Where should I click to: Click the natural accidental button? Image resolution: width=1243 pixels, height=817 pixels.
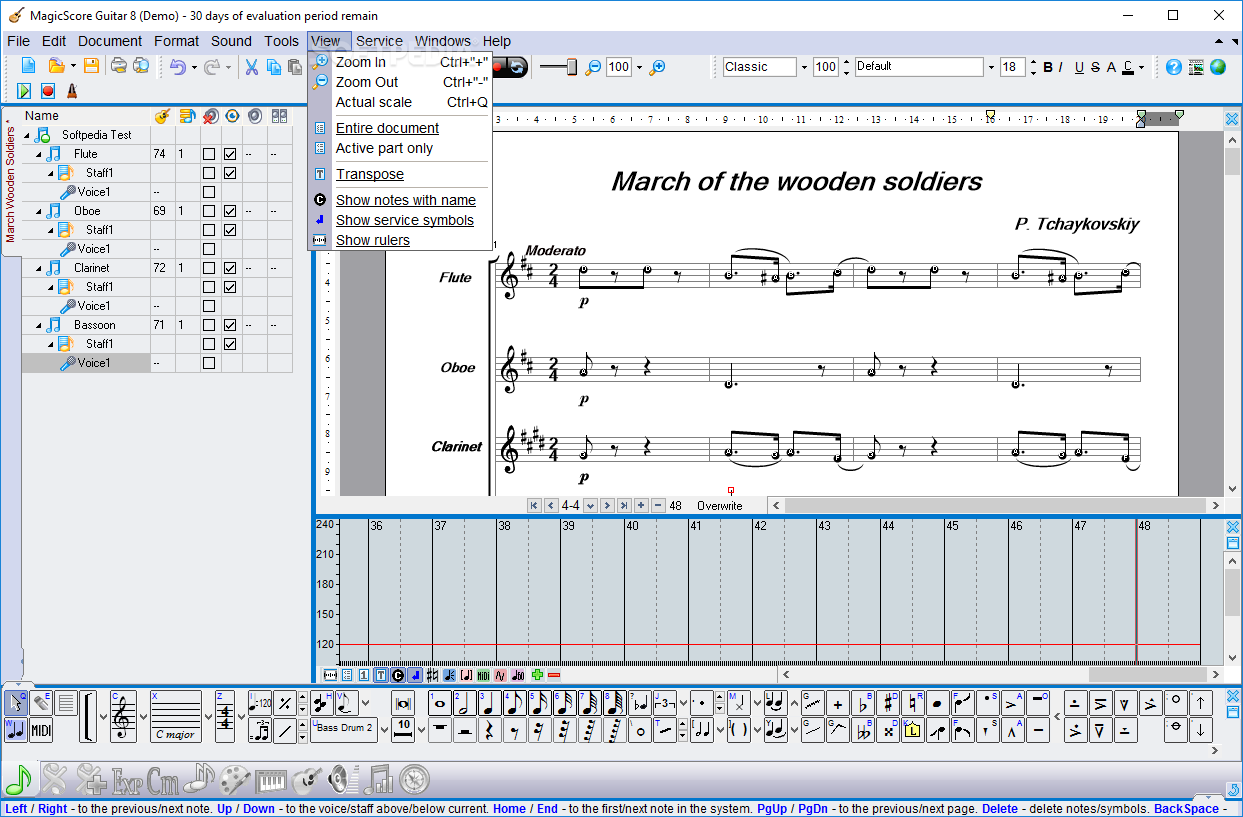point(913,703)
